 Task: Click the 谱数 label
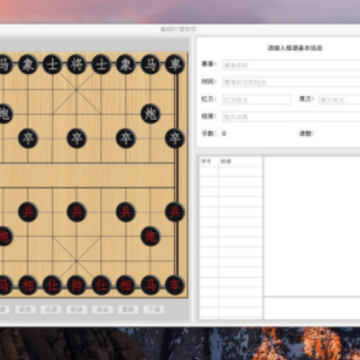click(x=307, y=134)
